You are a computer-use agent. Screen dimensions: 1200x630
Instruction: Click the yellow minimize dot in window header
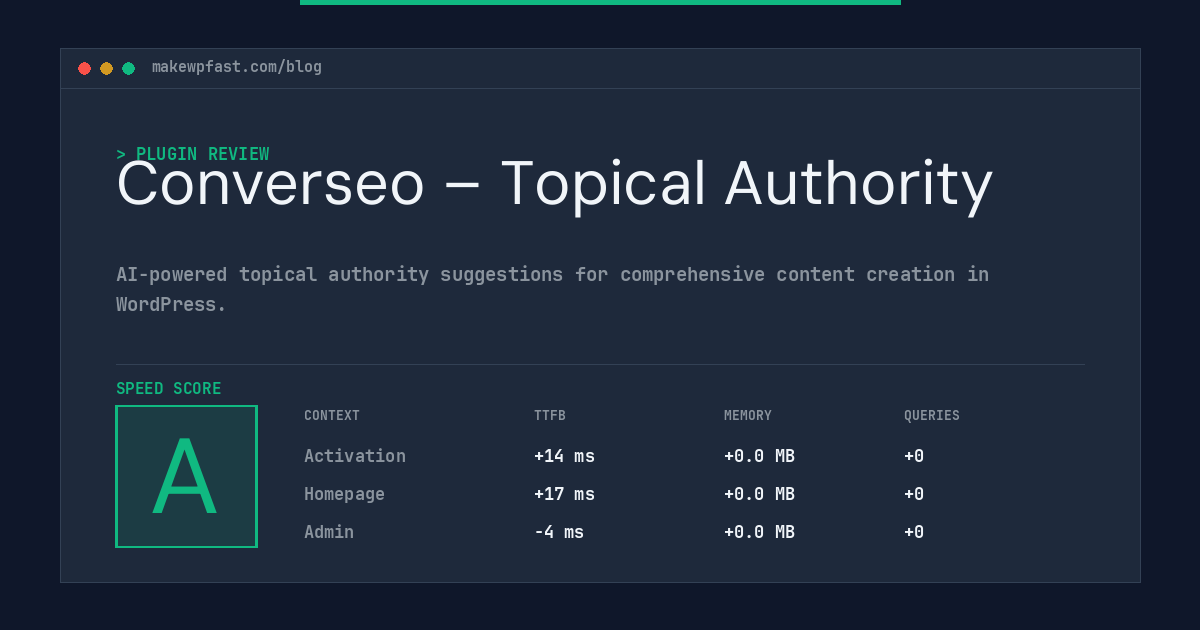pyautogui.click(x=106, y=68)
